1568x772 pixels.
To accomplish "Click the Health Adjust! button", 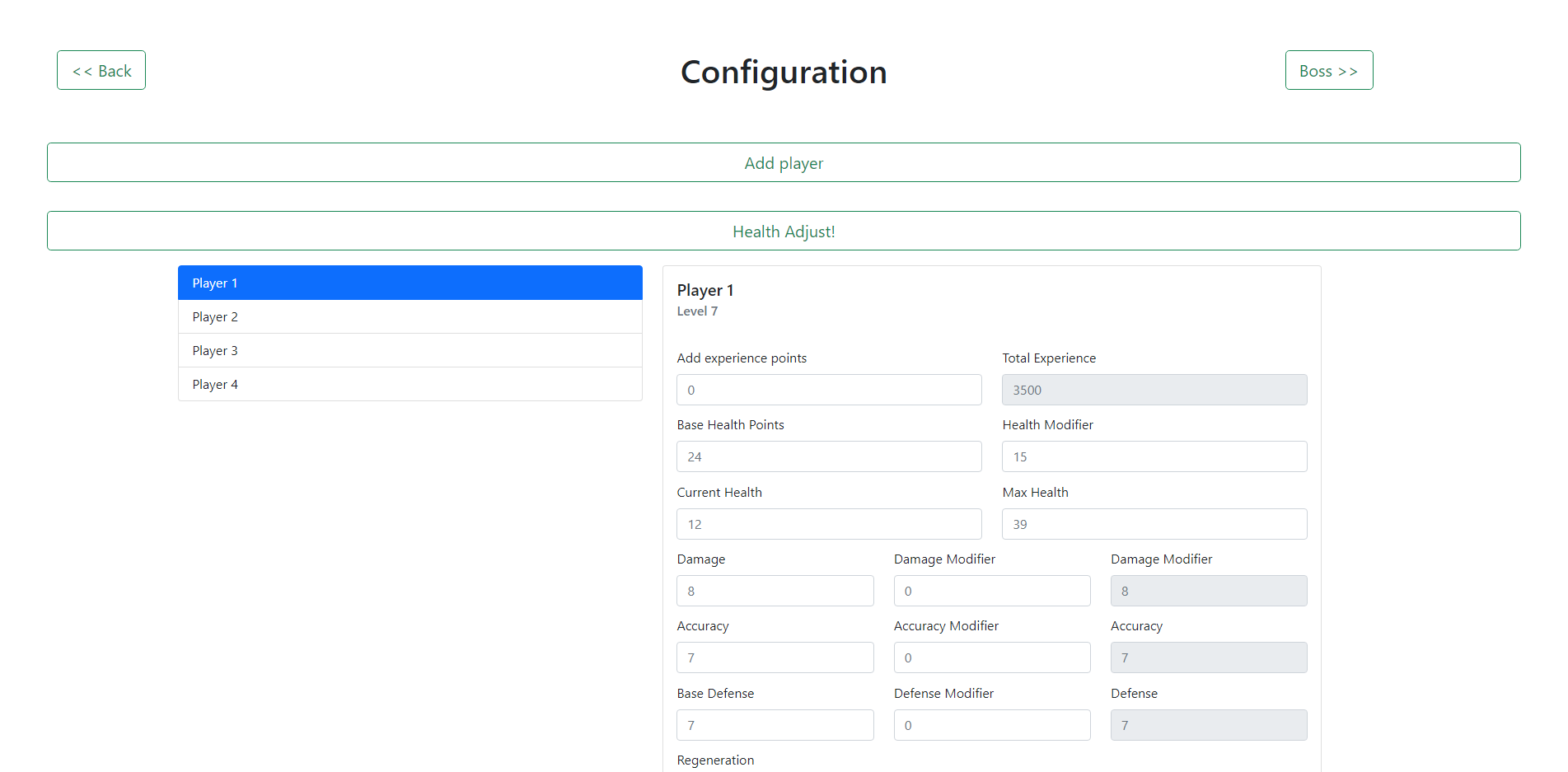I will pyautogui.click(x=783, y=232).
